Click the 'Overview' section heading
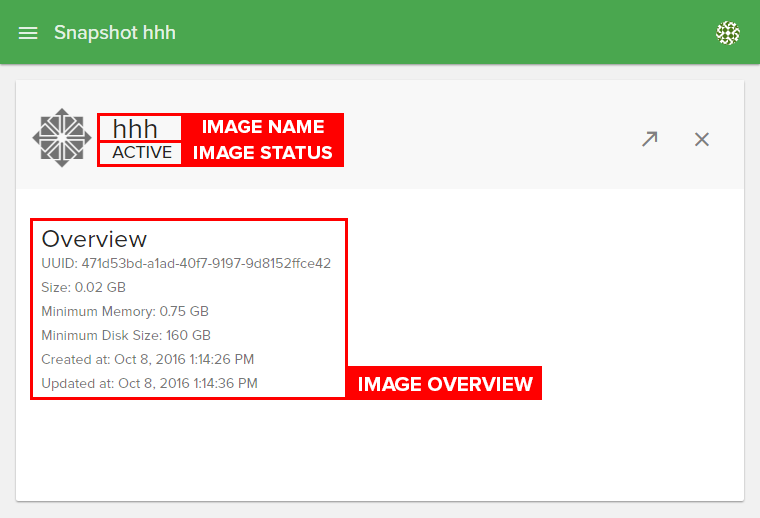Image resolution: width=760 pixels, height=518 pixels. pos(94,239)
